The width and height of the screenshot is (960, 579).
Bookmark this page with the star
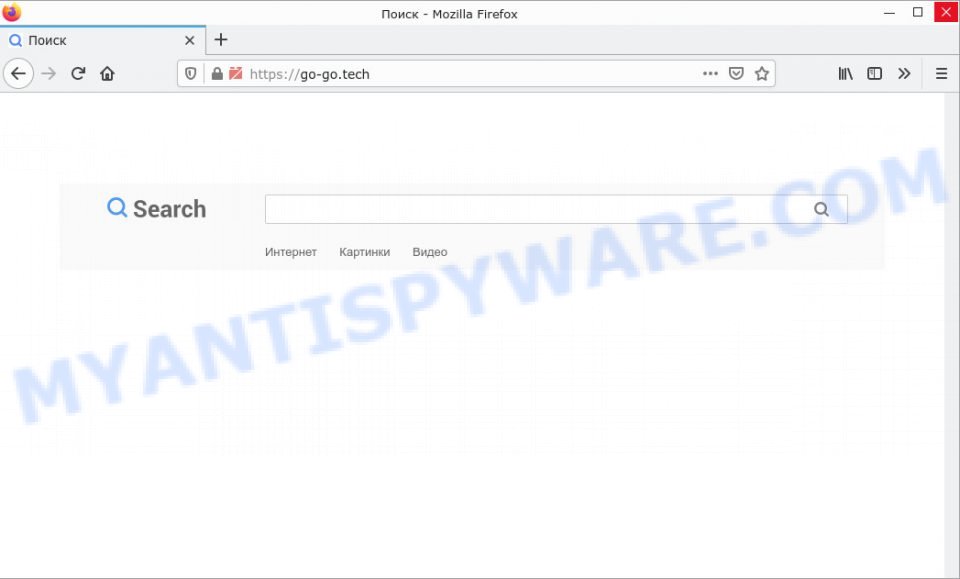point(762,74)
